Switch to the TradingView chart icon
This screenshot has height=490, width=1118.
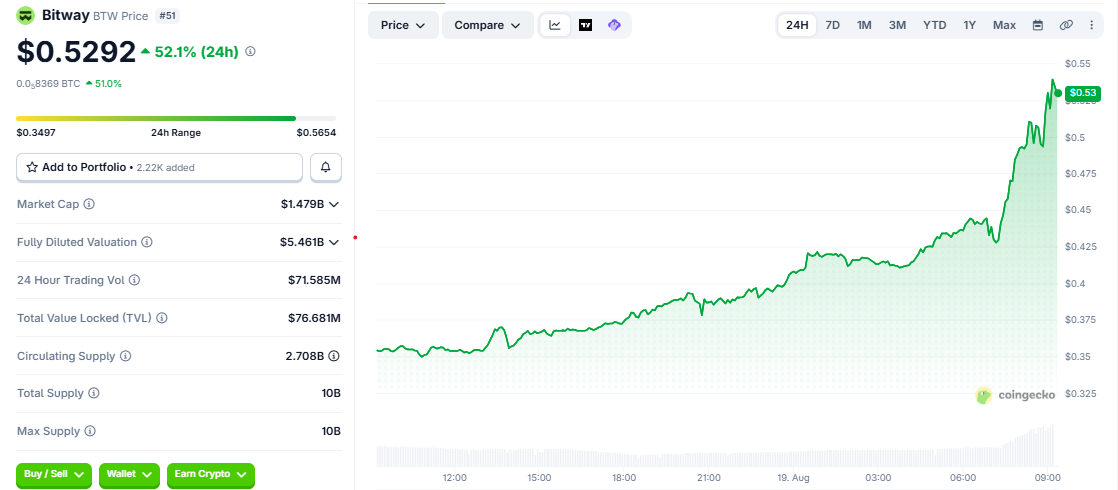tap(585, 25)
